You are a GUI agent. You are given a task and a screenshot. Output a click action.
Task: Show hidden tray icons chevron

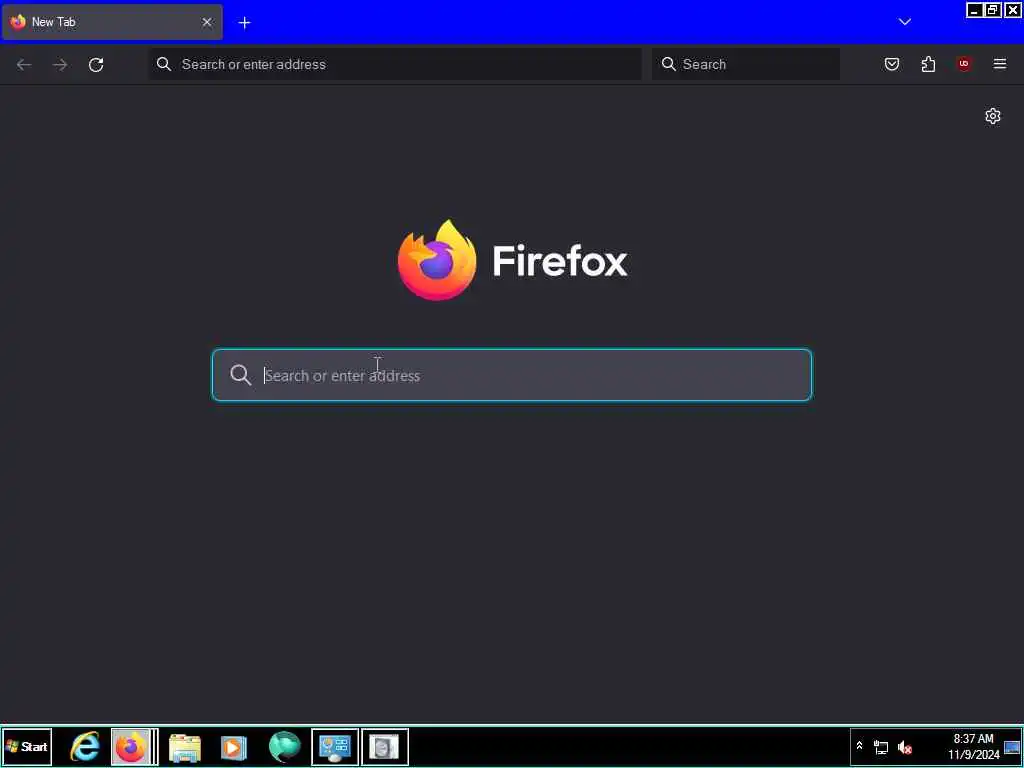[x=859, y=746]
